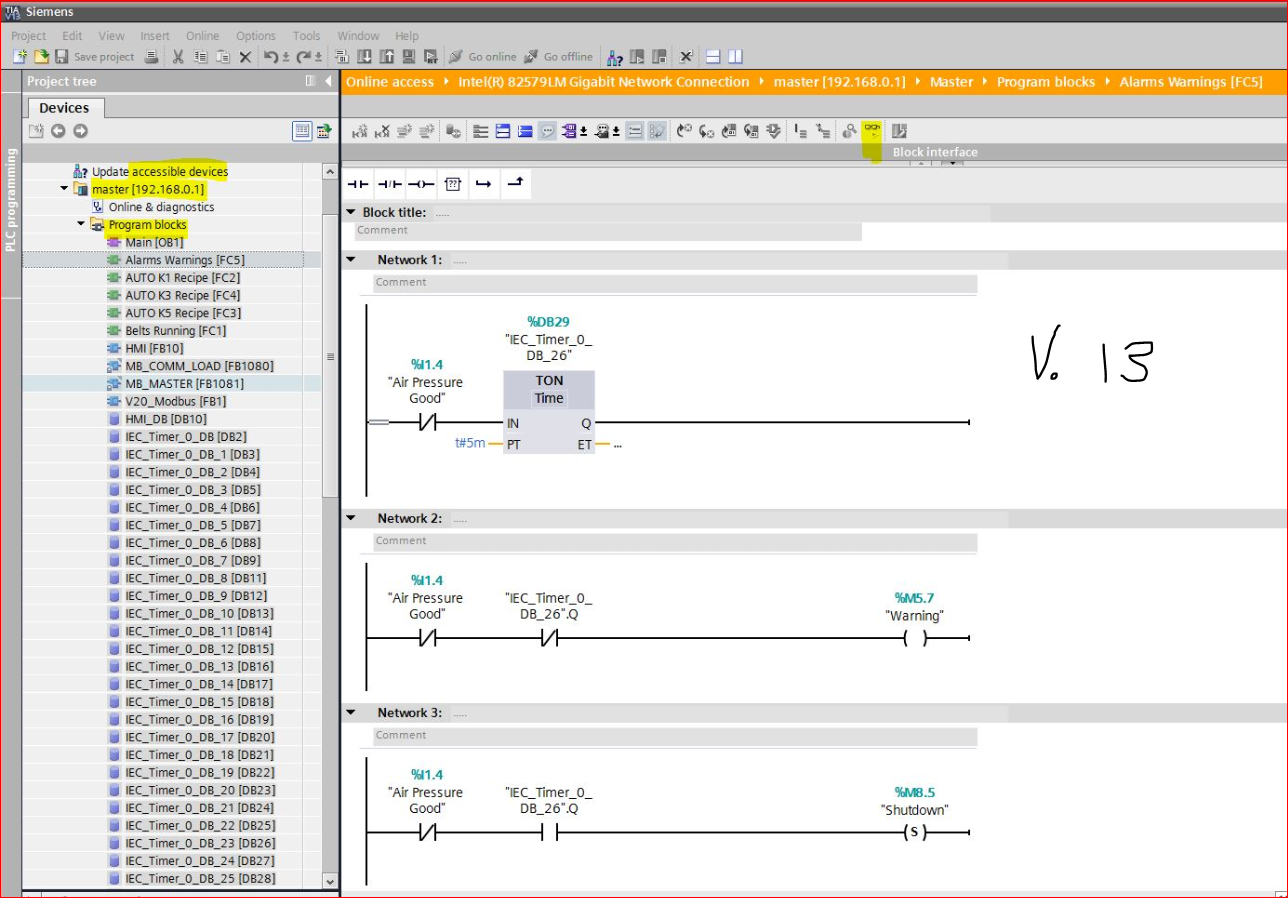Insert a normally open contact
The height and width of the screenshot is (898, 1288).
click(357, 185)
